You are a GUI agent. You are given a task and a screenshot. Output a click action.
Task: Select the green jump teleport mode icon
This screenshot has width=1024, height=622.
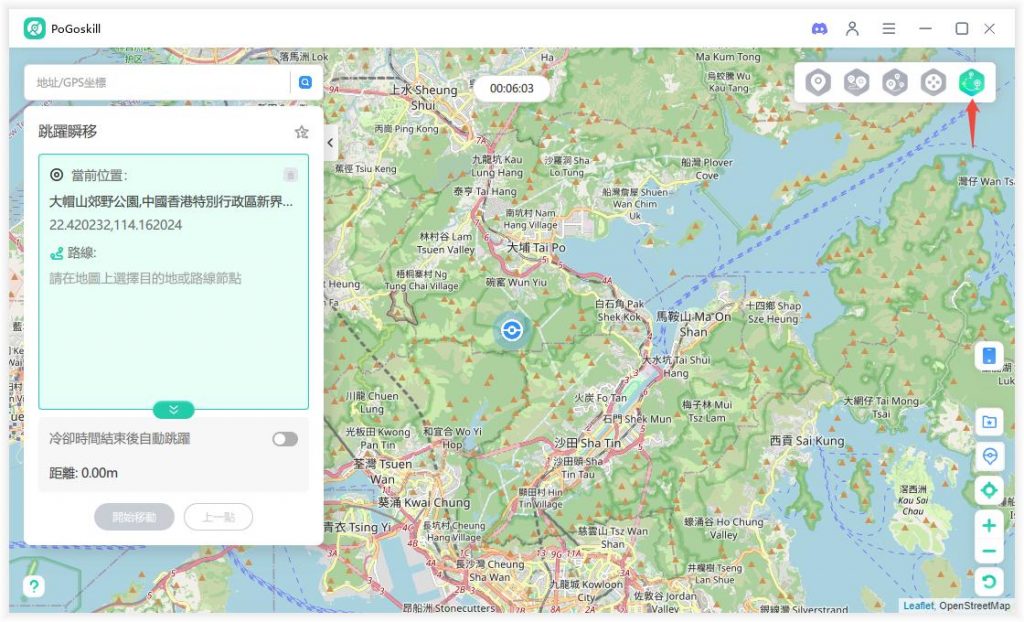(x=971, y=83)
